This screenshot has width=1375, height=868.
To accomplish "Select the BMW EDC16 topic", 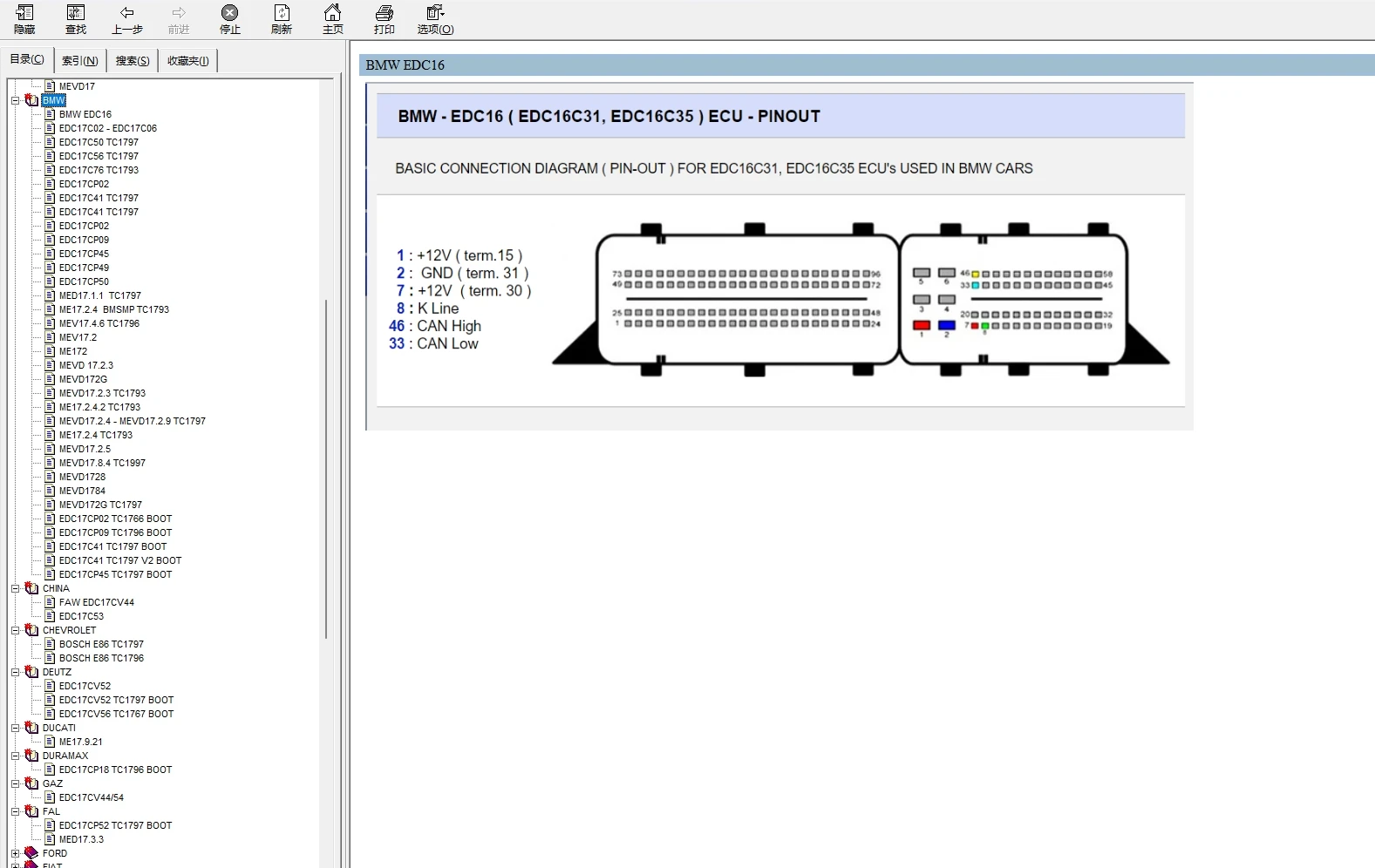I will coord(85,114).
